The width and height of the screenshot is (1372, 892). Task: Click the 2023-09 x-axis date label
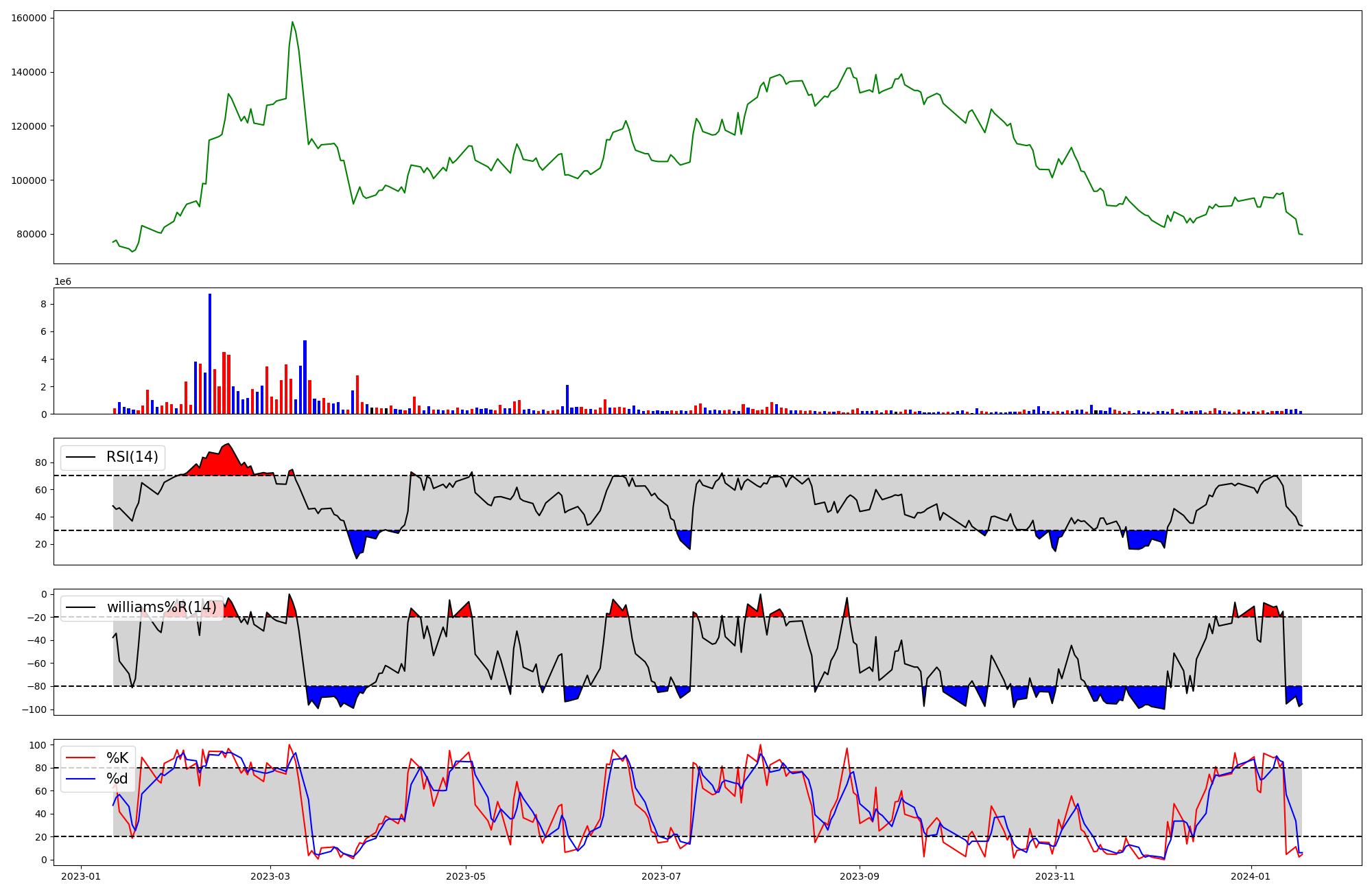click(859, 876)
